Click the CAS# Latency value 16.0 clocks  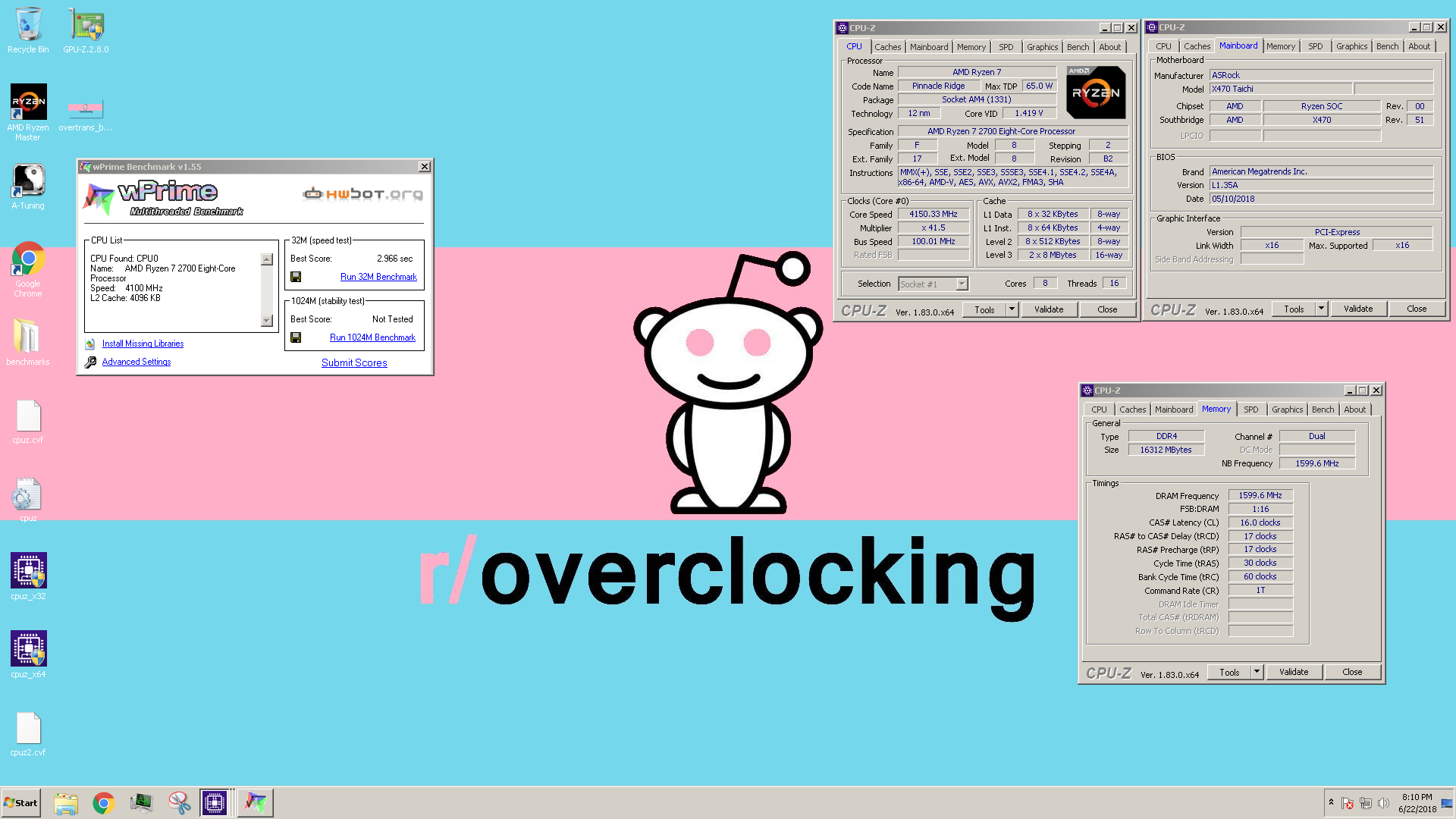click(x=1260, y=522)
